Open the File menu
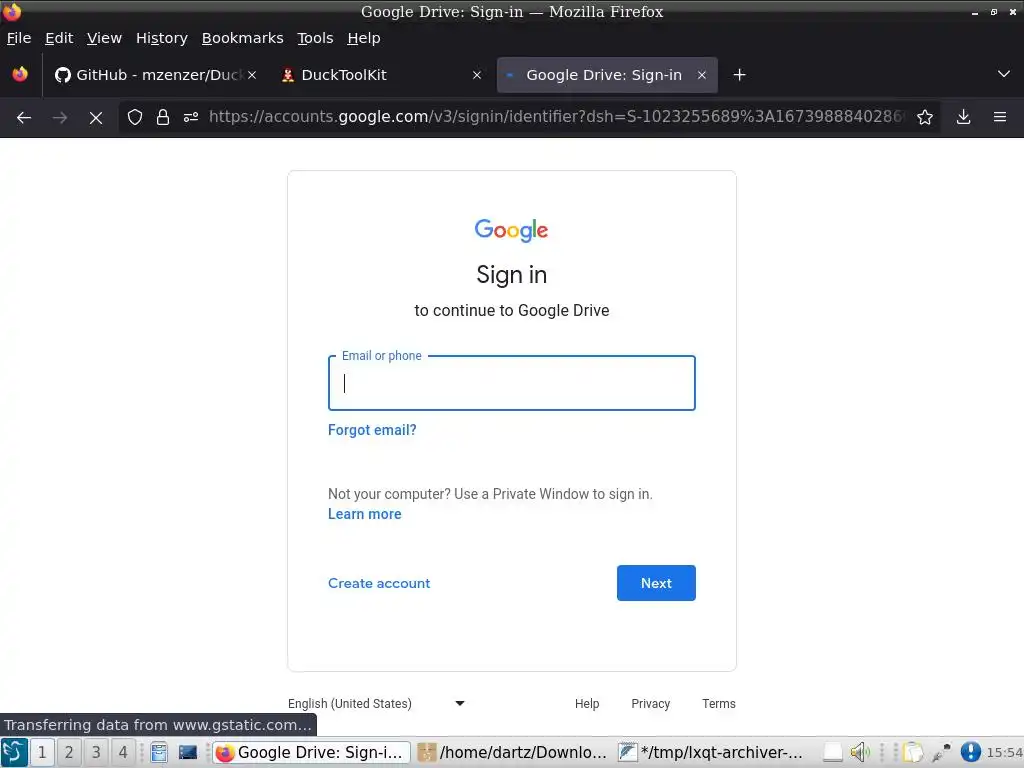Image resolution: width=1024 pixels, height=768 pixels. (19, 38)
